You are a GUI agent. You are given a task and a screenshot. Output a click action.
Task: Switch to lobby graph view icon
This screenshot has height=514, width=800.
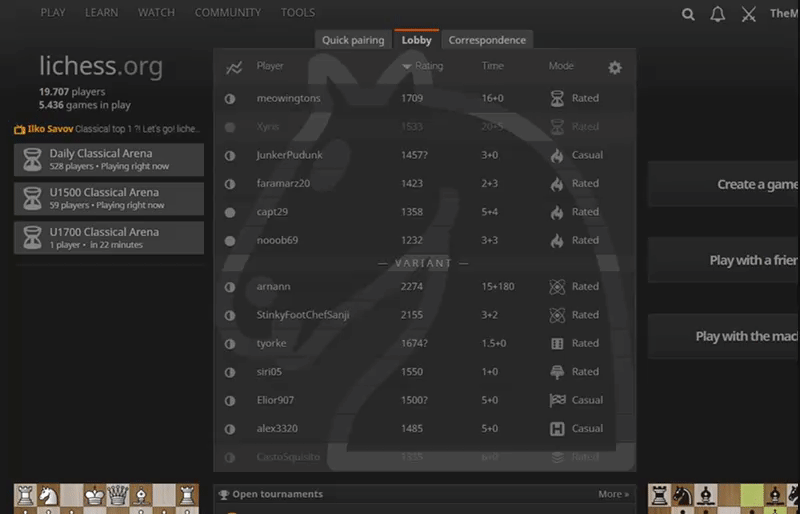[x=234, y=67]
